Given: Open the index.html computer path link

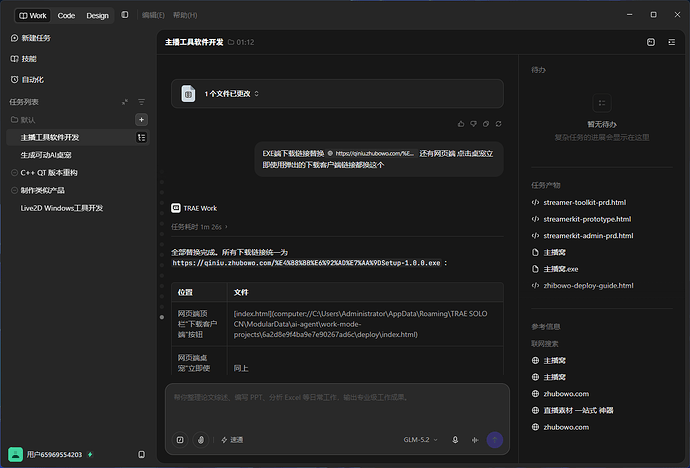Looking at the screenshot, I should [360, 324].
